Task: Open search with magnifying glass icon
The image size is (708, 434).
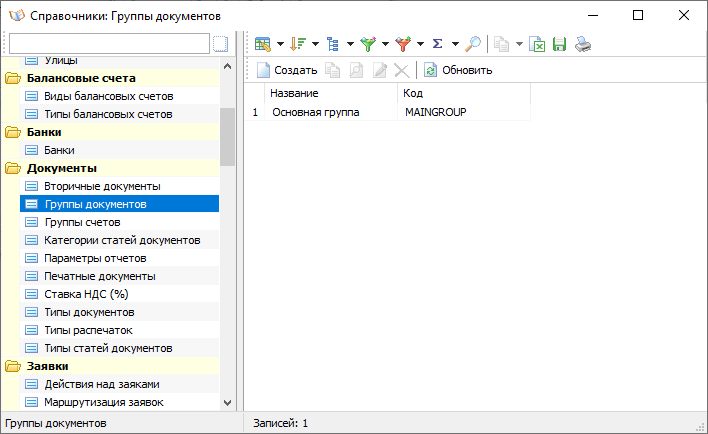Action: point(473,44)
